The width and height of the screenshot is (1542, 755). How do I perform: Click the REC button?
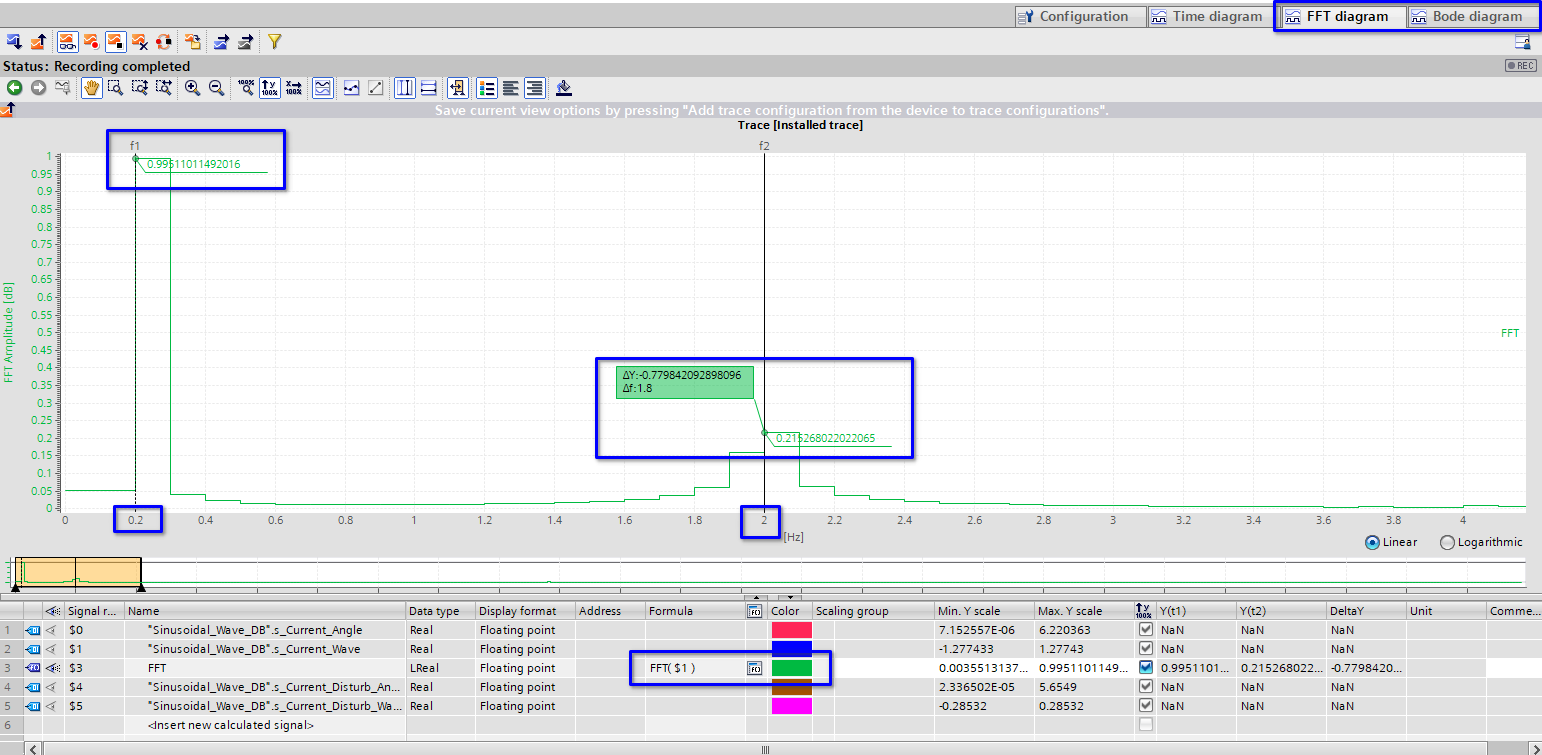point(1520,66)
